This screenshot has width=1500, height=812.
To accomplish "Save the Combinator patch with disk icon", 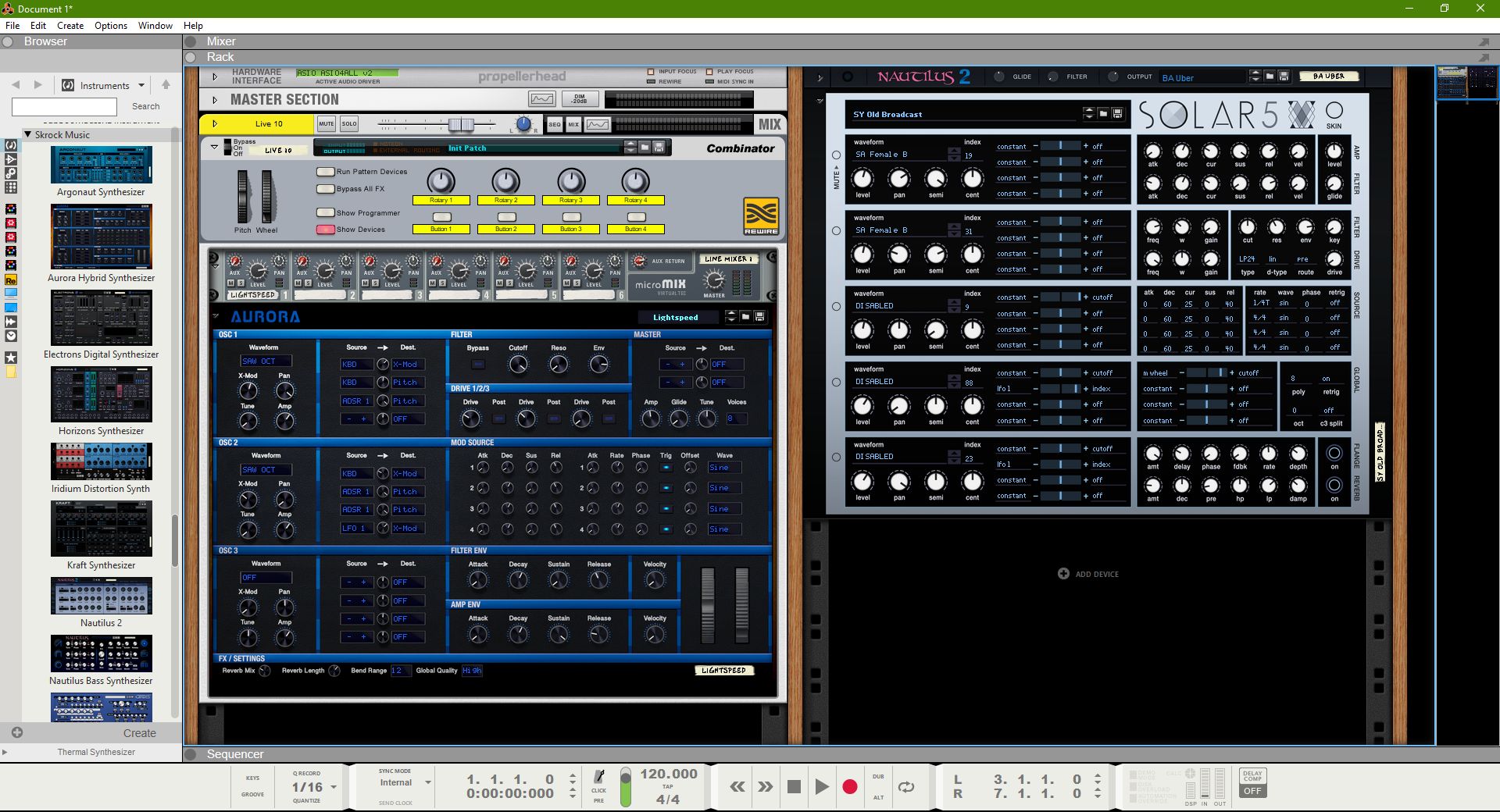I will pos(659,148).
